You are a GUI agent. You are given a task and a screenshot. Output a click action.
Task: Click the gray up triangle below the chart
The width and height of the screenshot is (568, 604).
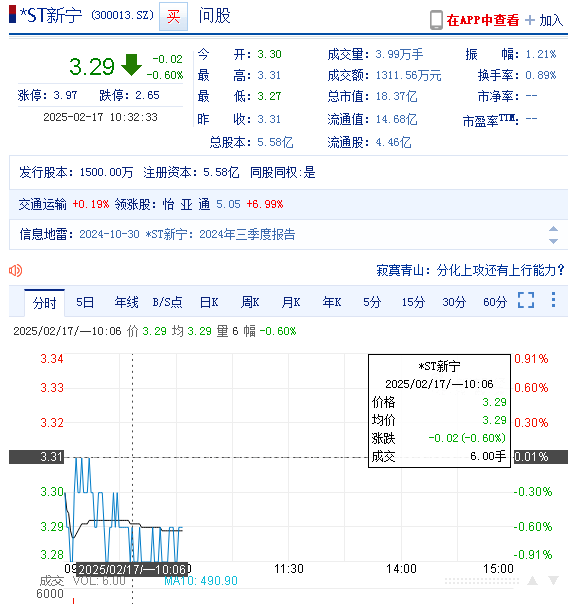coord(532,581)
